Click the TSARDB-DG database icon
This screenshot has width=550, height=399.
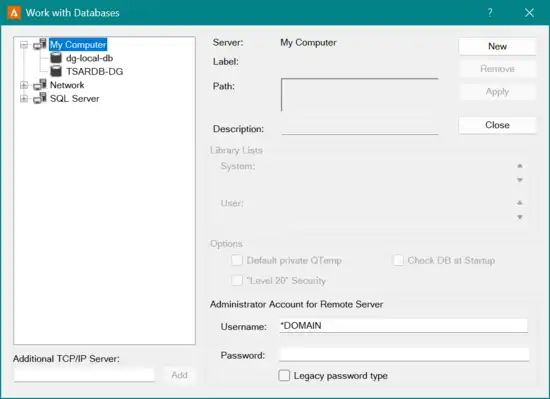pyautogui.click(x=56, y=71)
